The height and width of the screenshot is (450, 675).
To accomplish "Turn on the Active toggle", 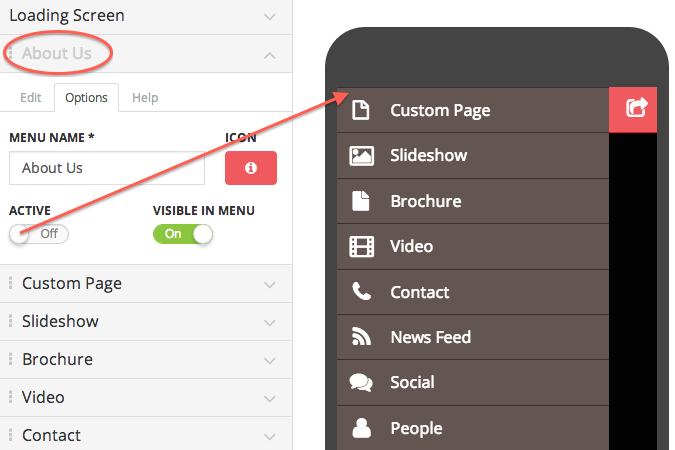I will [x=39, y=234].
